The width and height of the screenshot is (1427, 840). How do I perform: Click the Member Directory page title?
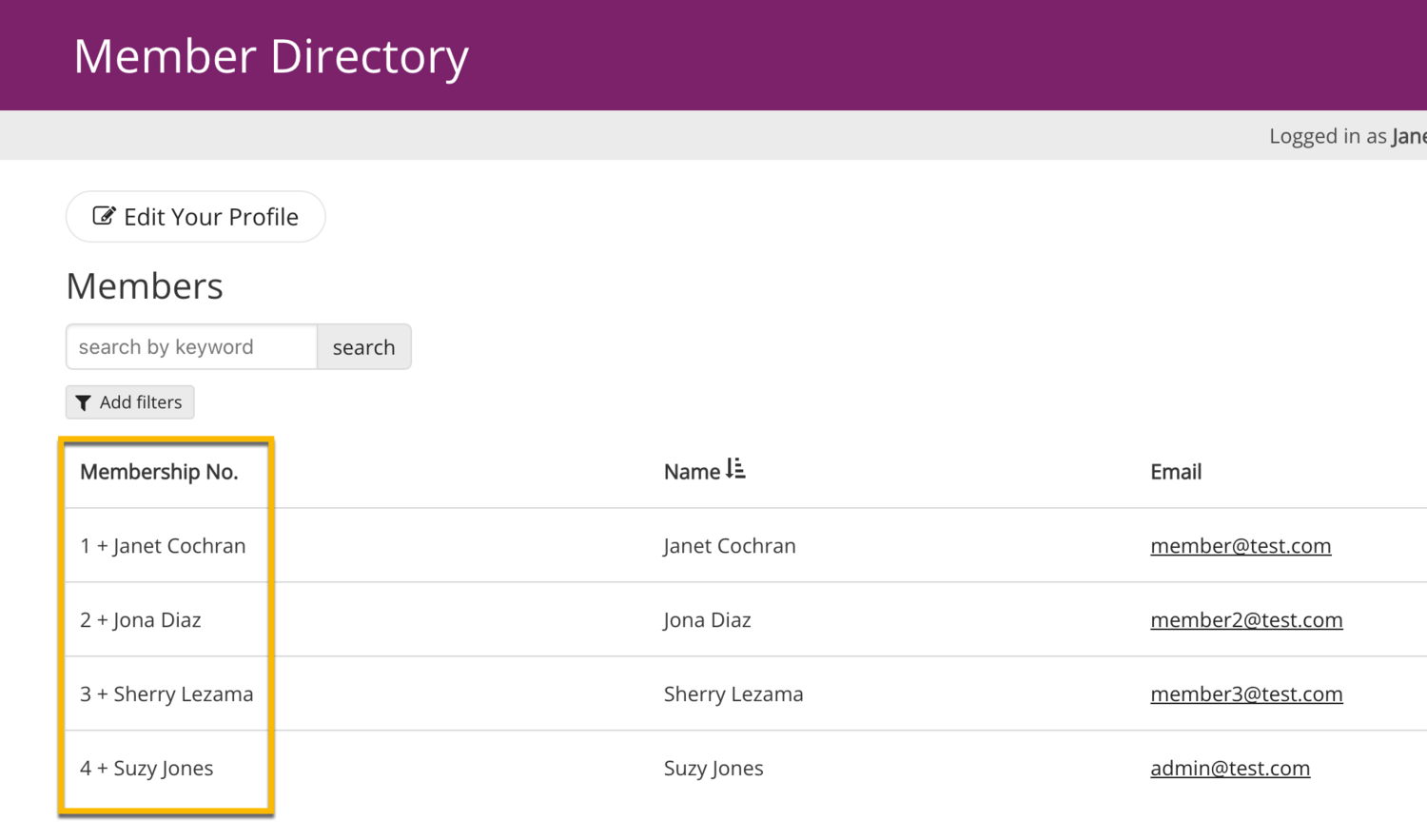point(271,56)
